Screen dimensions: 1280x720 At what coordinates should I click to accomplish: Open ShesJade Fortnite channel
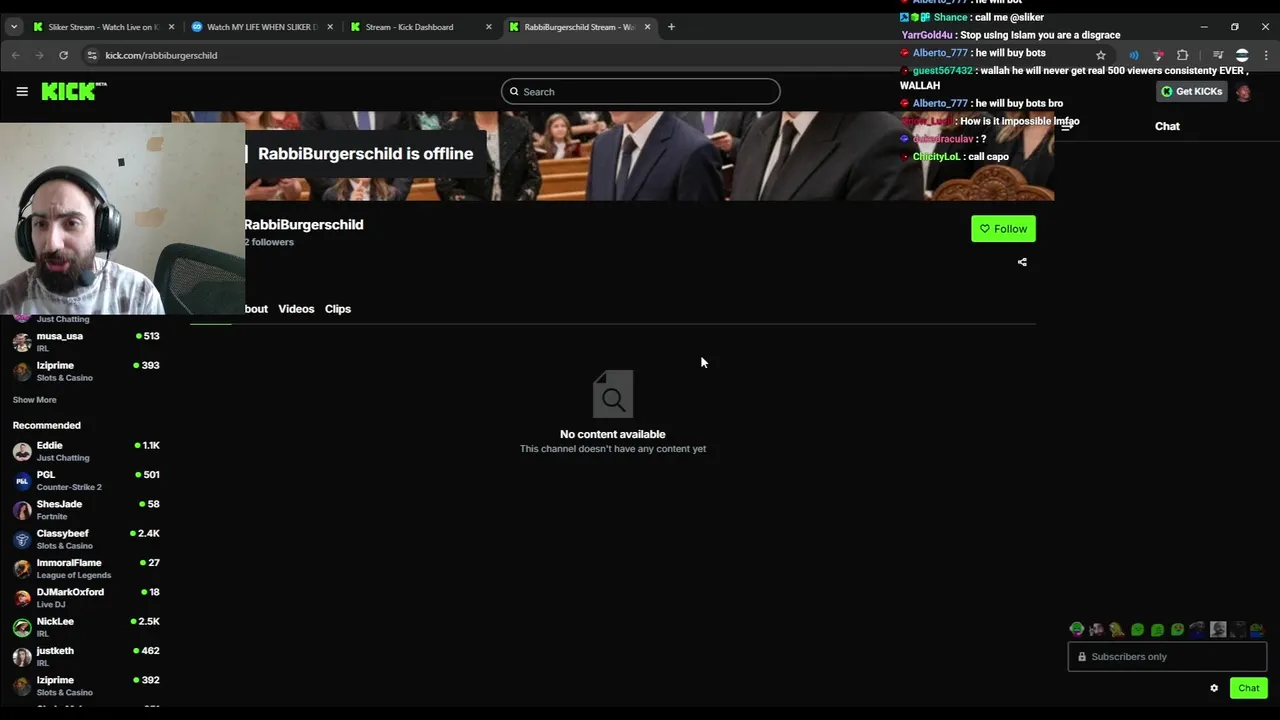(85, 510)
